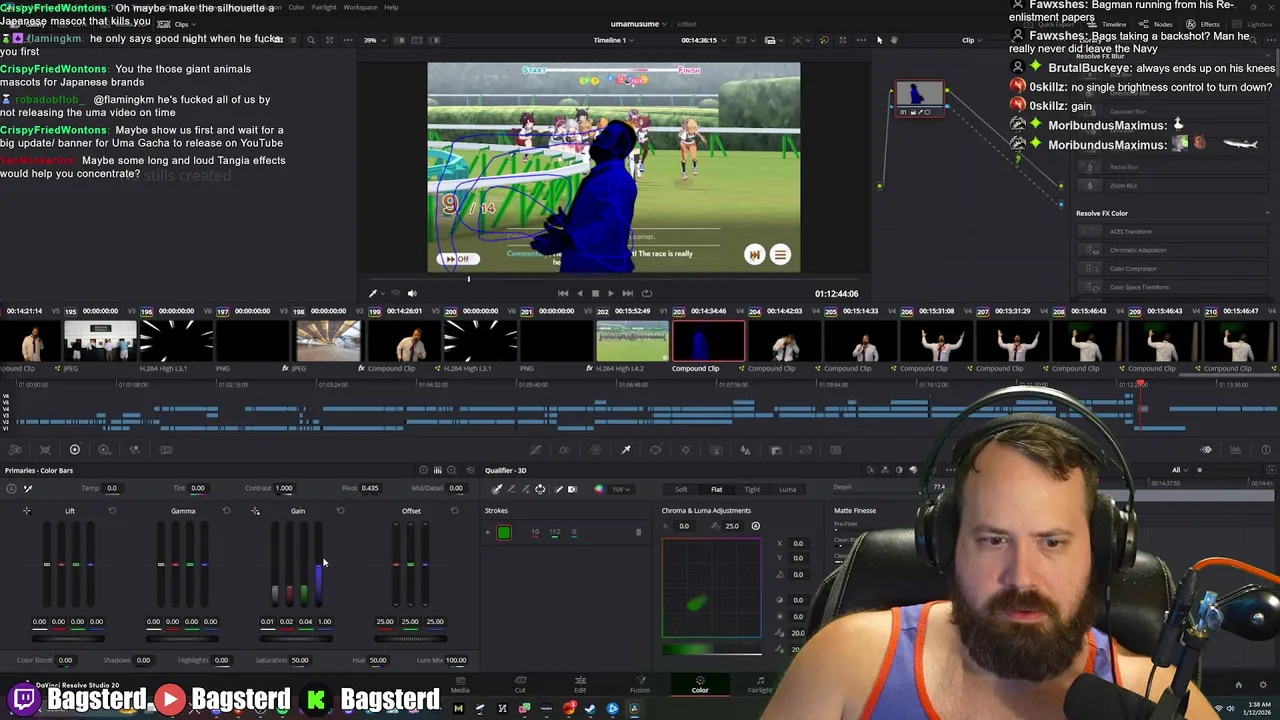Select the green stroke color swatch

click(x=504, y=533)
